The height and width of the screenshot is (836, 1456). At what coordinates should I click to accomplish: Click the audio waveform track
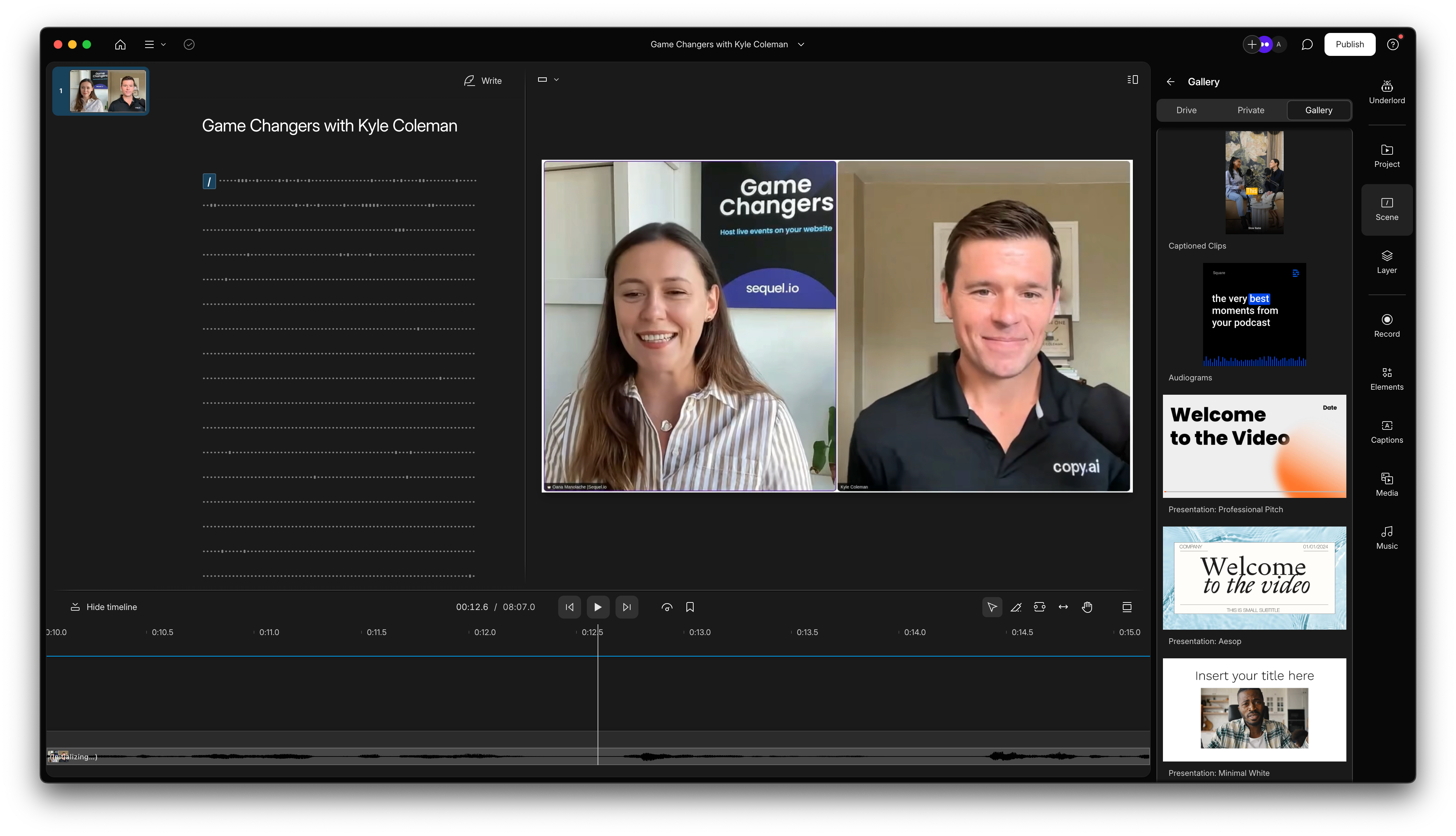598,756
